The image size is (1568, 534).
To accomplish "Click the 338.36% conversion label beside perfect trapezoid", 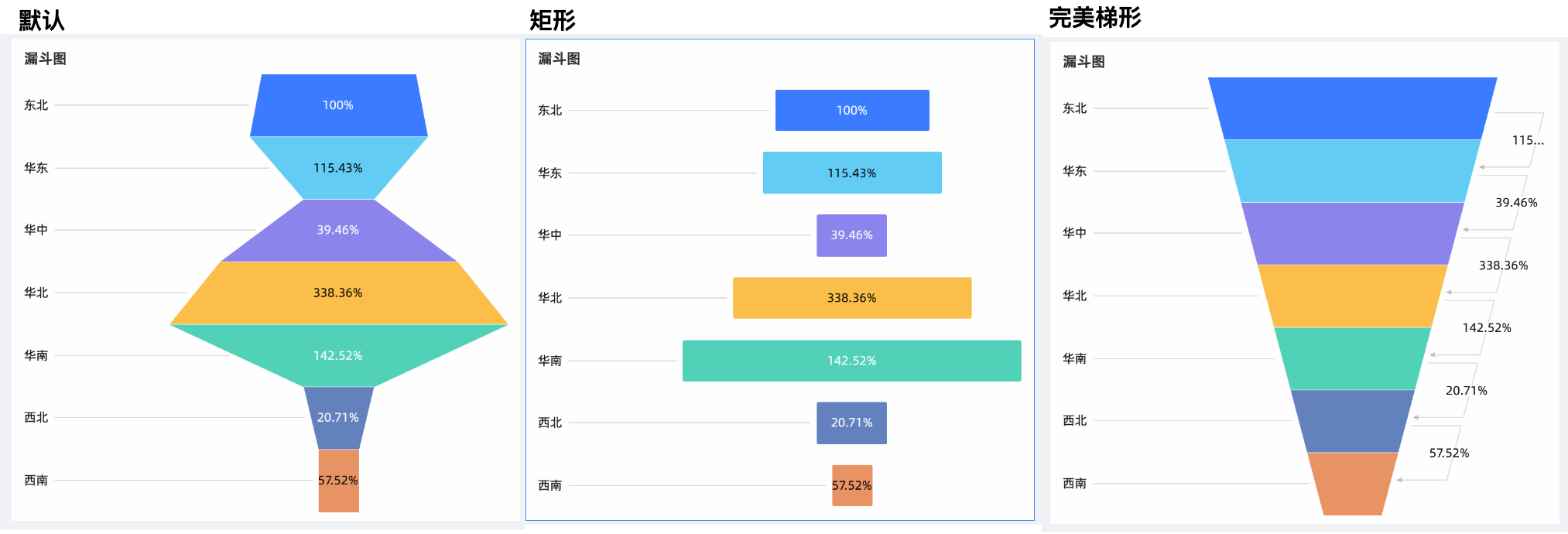I will 1503,265.
